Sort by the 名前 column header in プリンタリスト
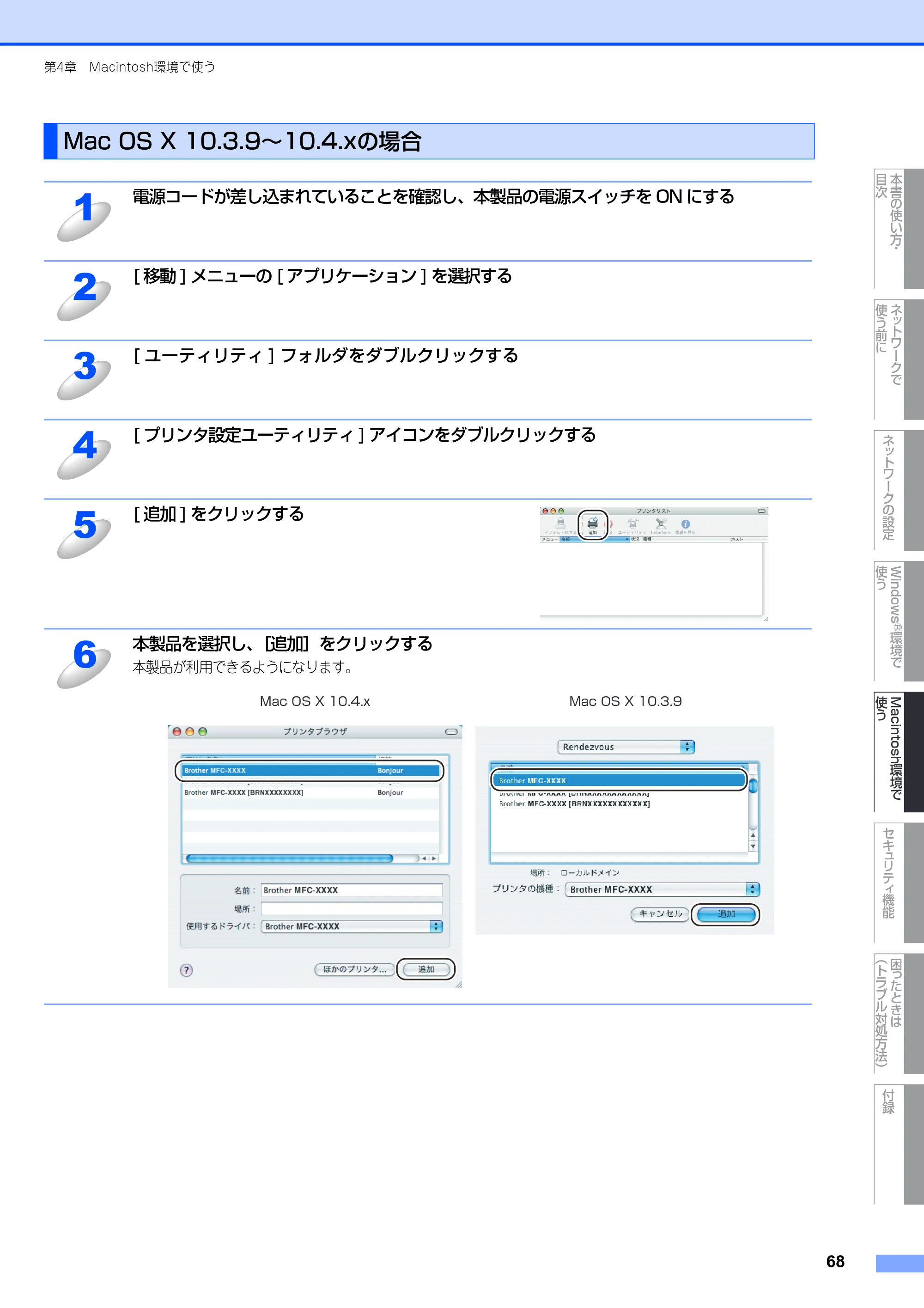924x1308 pixels. tap(594, 539)
